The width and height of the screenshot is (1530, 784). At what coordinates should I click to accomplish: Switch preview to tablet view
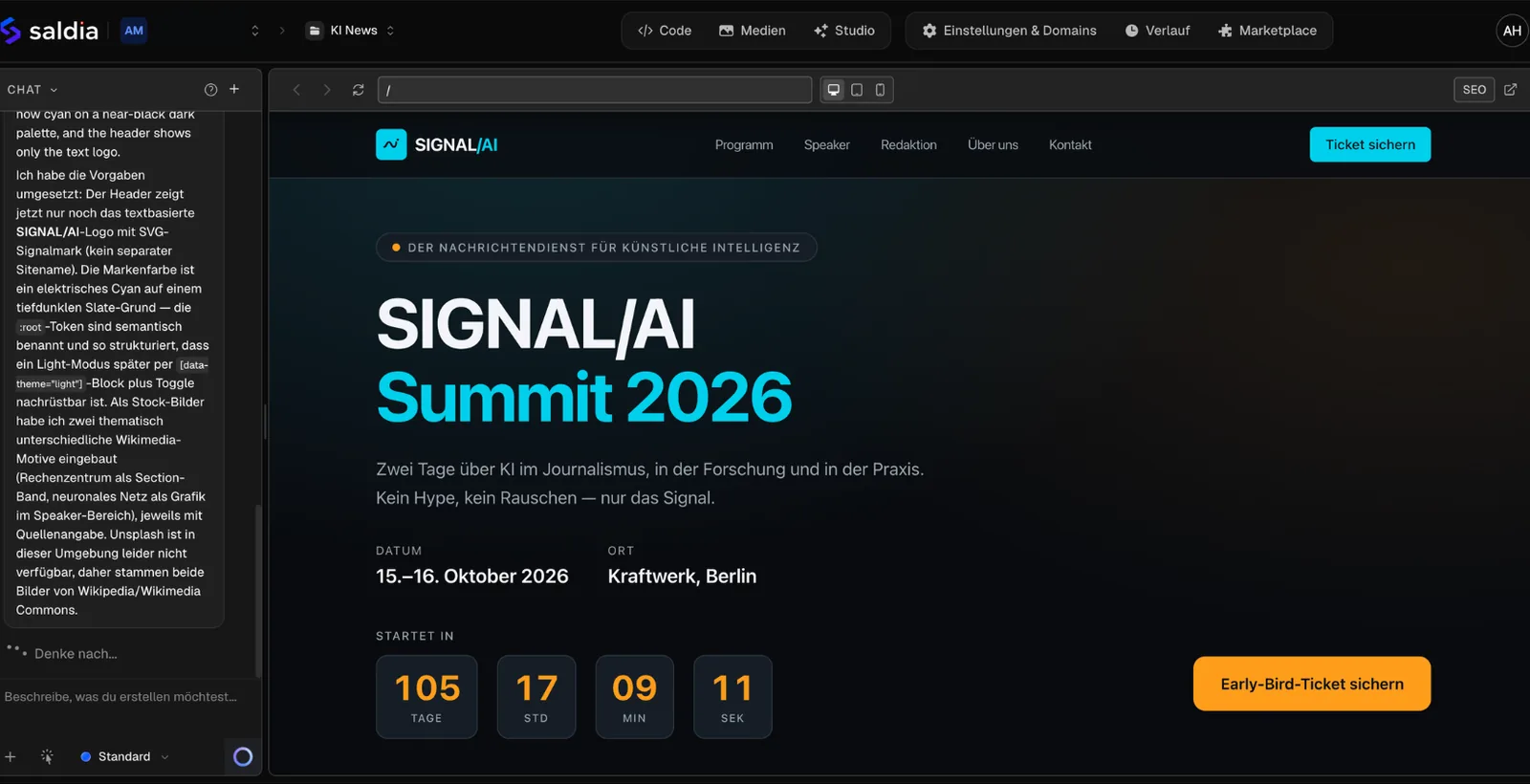[857, 90]
